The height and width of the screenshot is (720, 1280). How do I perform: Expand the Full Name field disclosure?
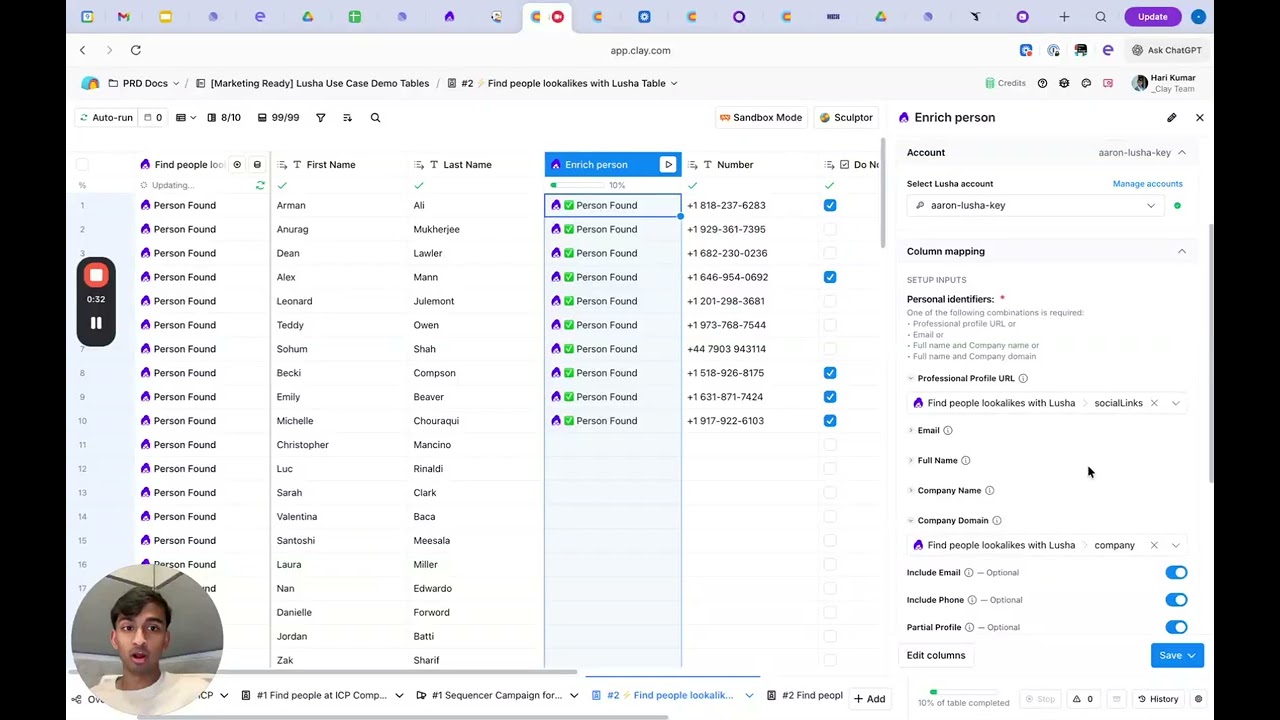tap(911, 460)
